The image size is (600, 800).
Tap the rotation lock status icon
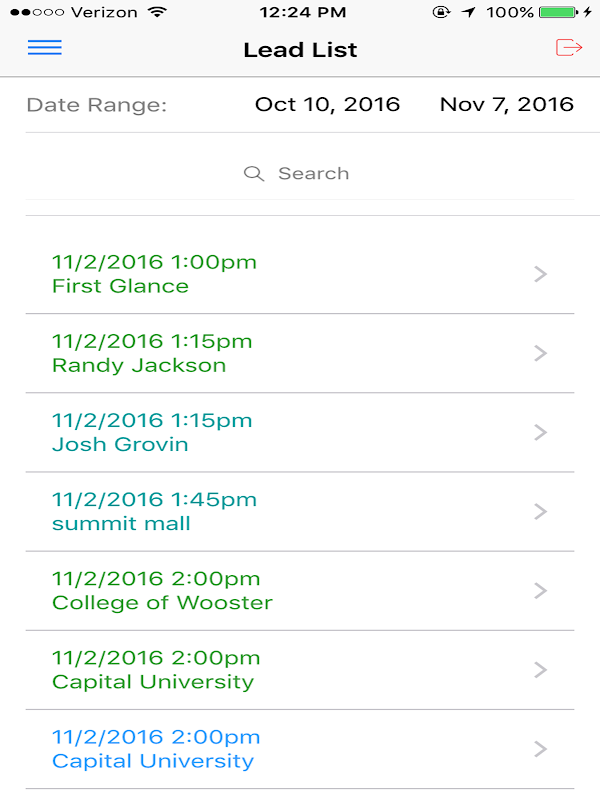[441, 13]
